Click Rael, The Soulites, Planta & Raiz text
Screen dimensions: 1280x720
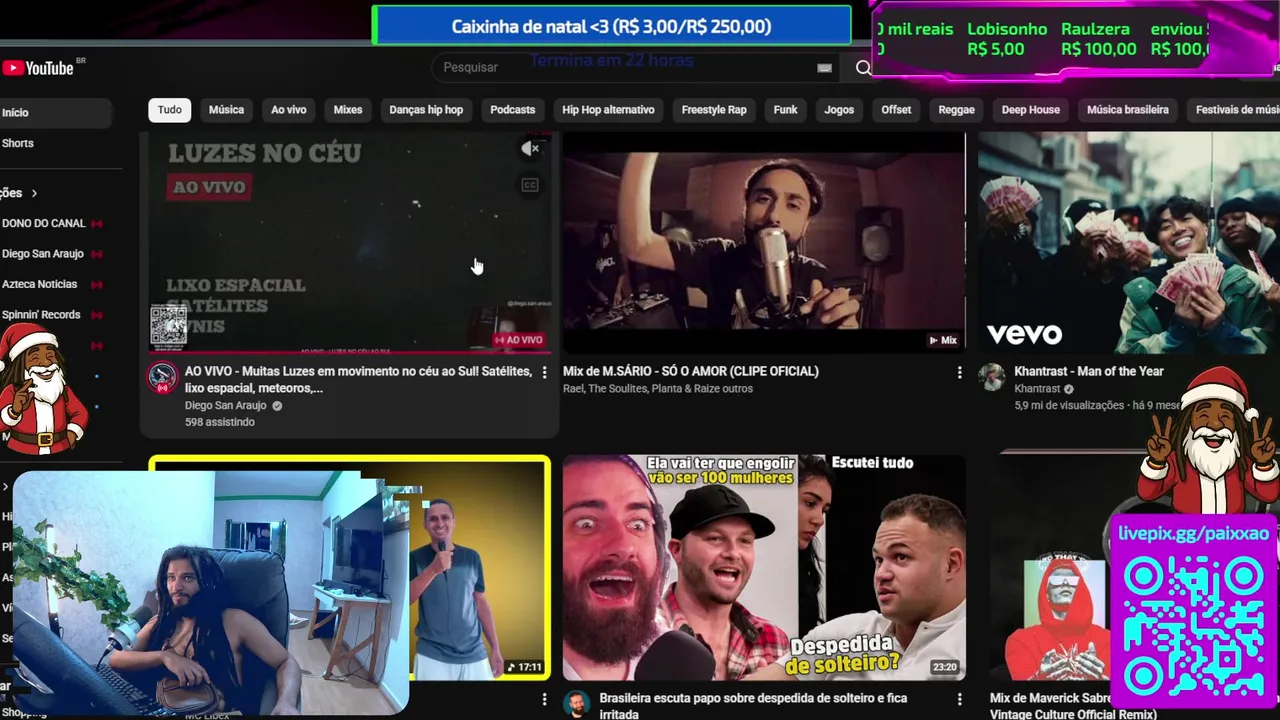point(658,389)
